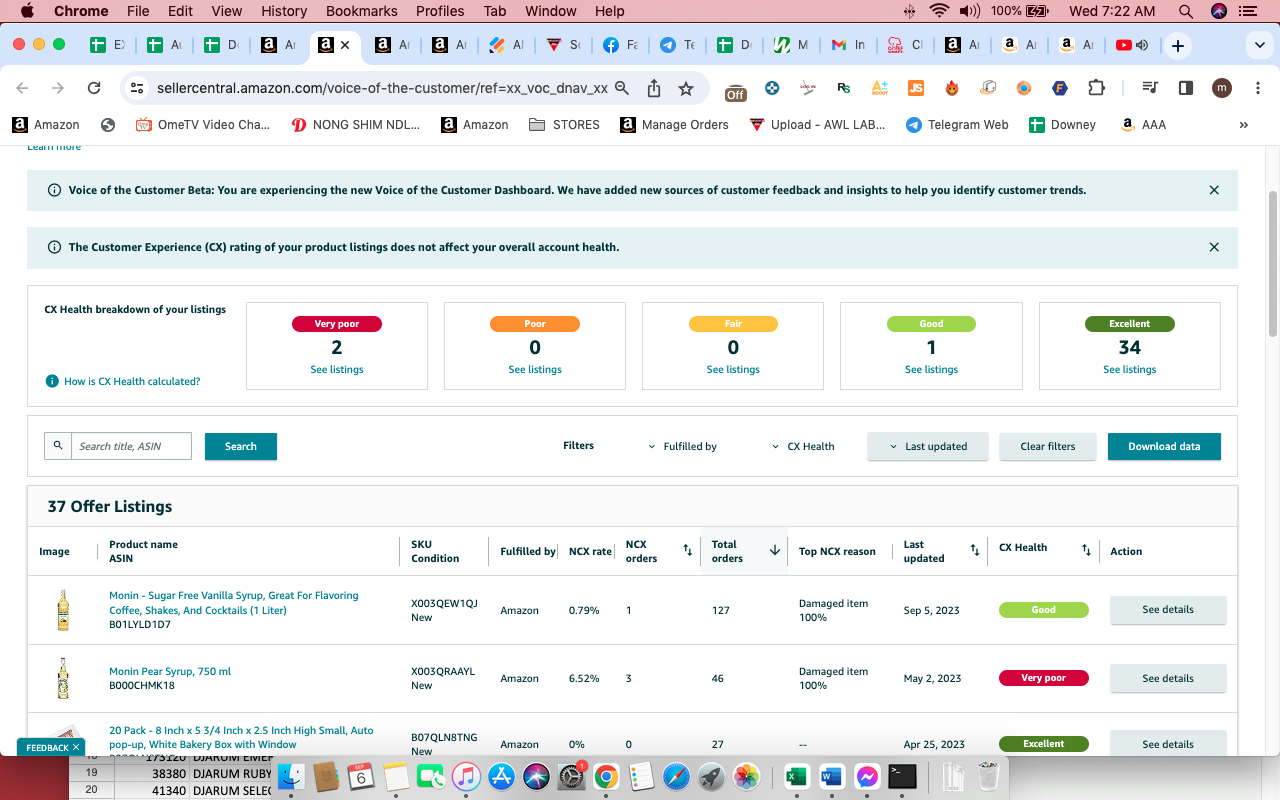Switch to Excel in the Dock
1280x800 pixels.
tap(797, 776)
